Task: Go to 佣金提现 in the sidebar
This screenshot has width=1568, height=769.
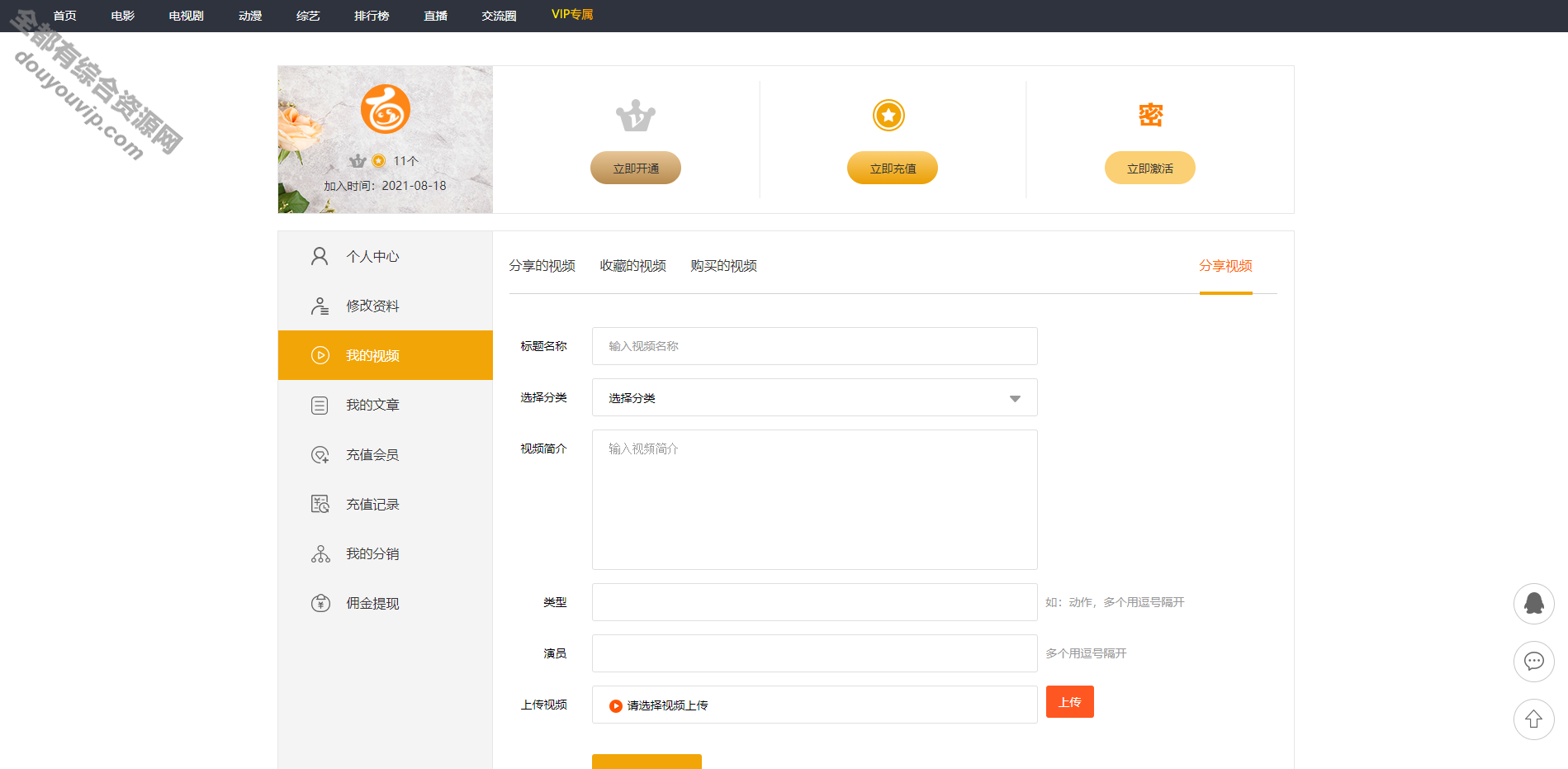Action: 386,603
